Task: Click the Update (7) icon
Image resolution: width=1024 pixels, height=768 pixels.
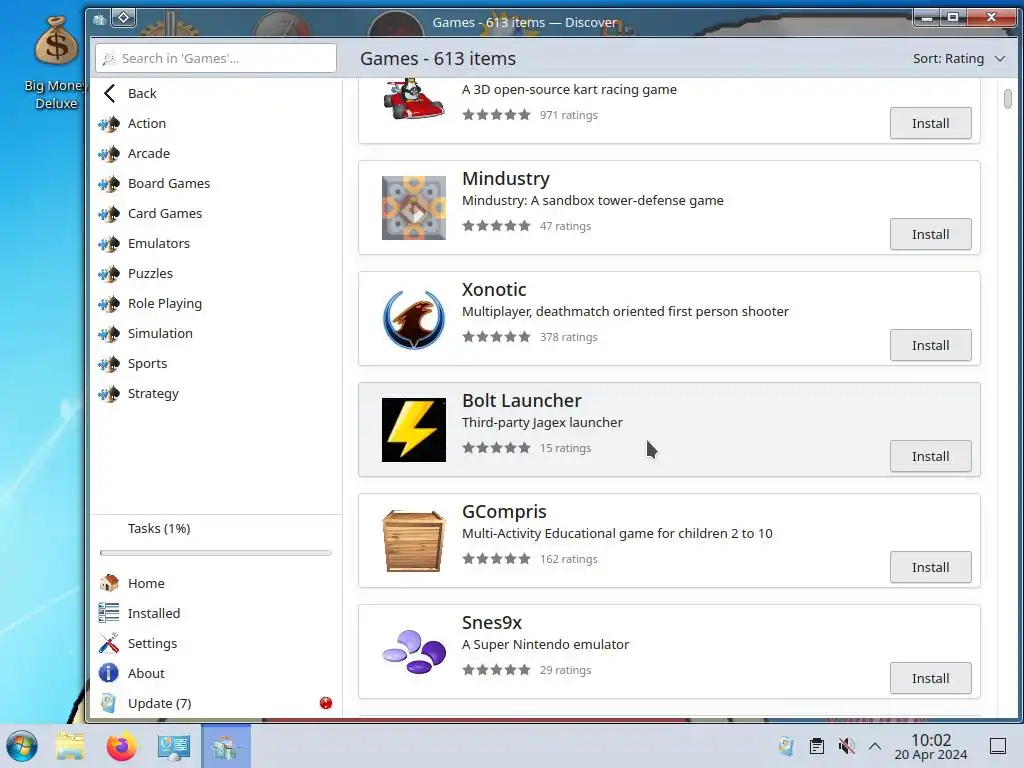Action: pyautogui.click(x=109, y=703)
